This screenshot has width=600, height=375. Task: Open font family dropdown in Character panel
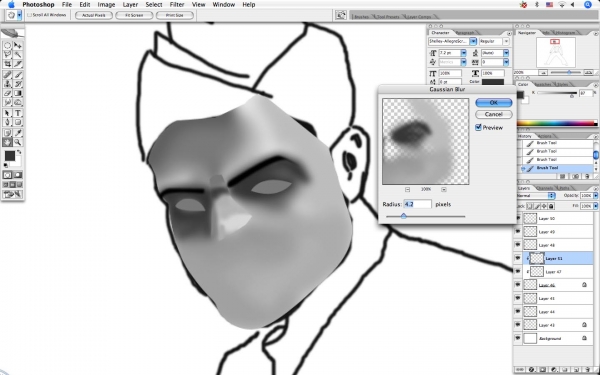[473, 41]
